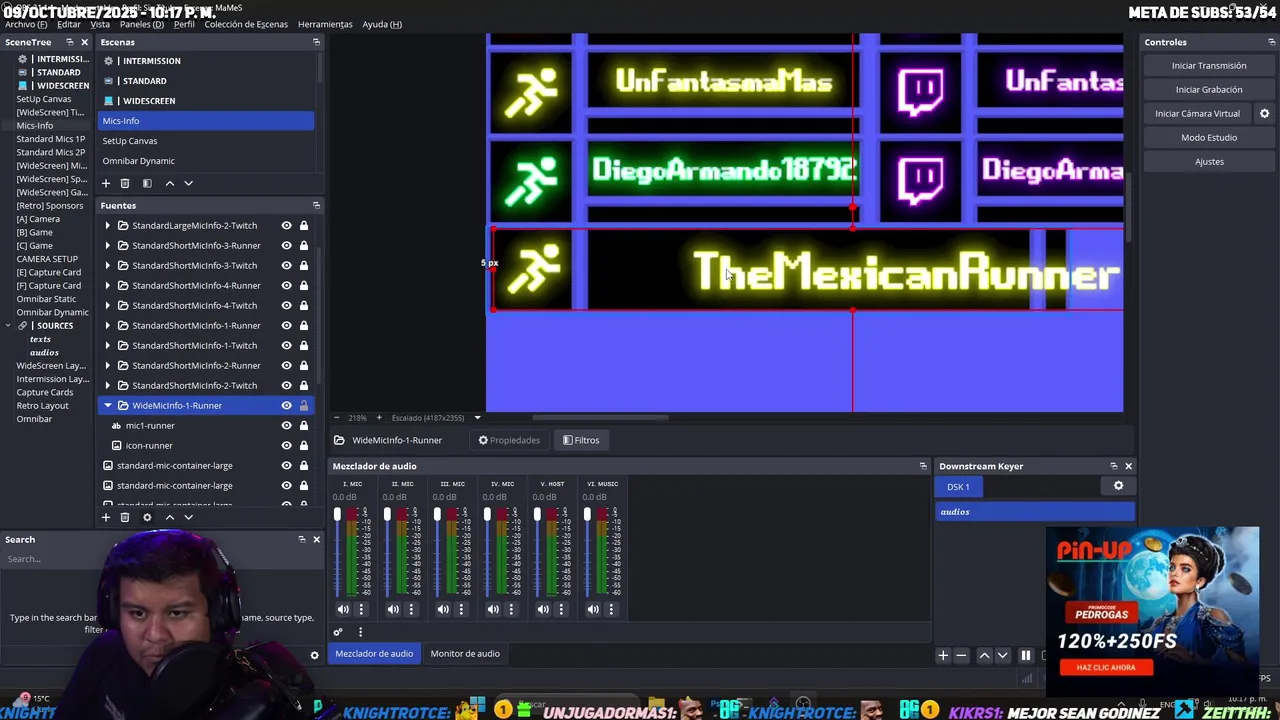Screen dimensions: 1280x720
Task: Open advanced audio properties gears icon
Action: (338, 632)
